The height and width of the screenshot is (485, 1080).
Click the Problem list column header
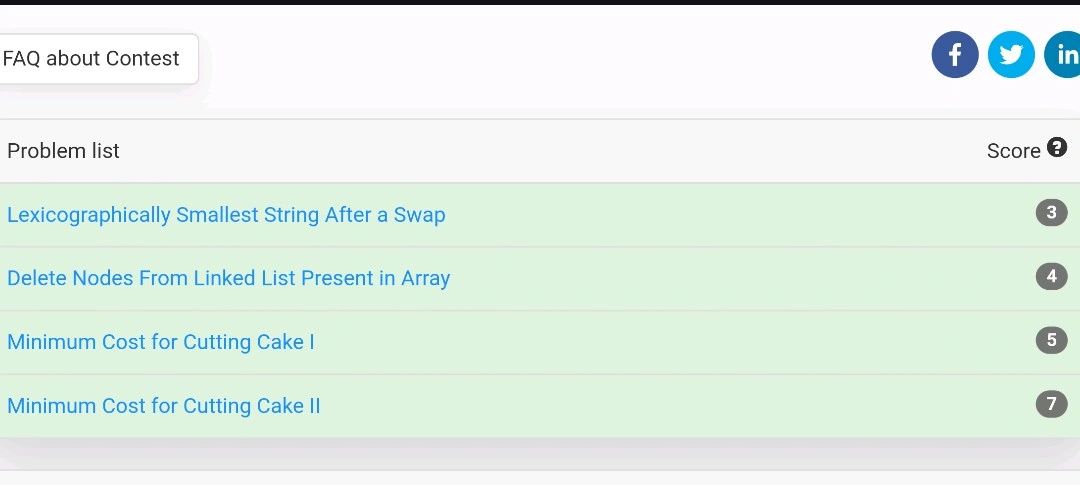[63, 151]
